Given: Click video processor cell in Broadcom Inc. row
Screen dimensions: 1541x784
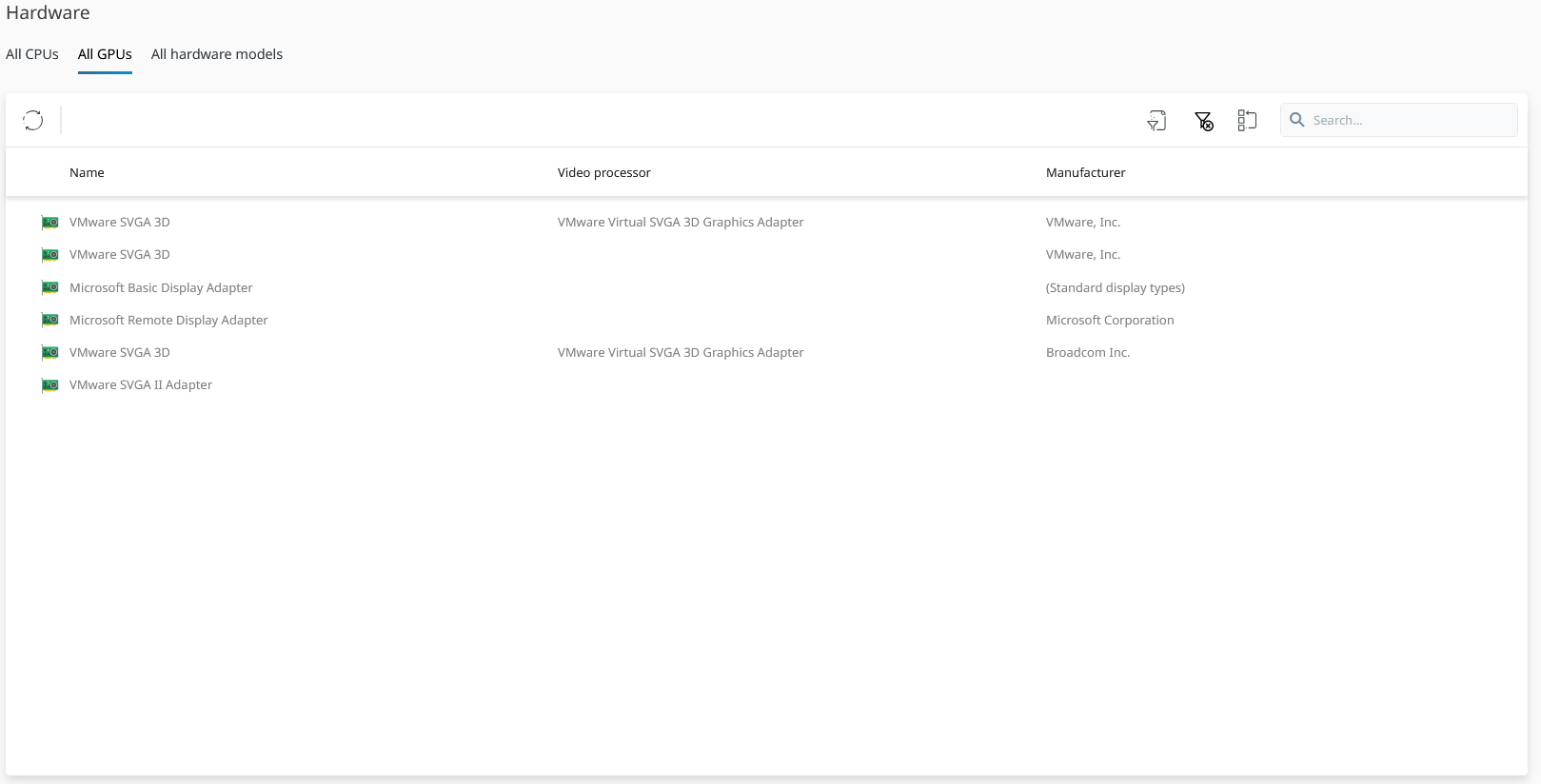Looking at the screenshot, I should click(x=681, y=352).
